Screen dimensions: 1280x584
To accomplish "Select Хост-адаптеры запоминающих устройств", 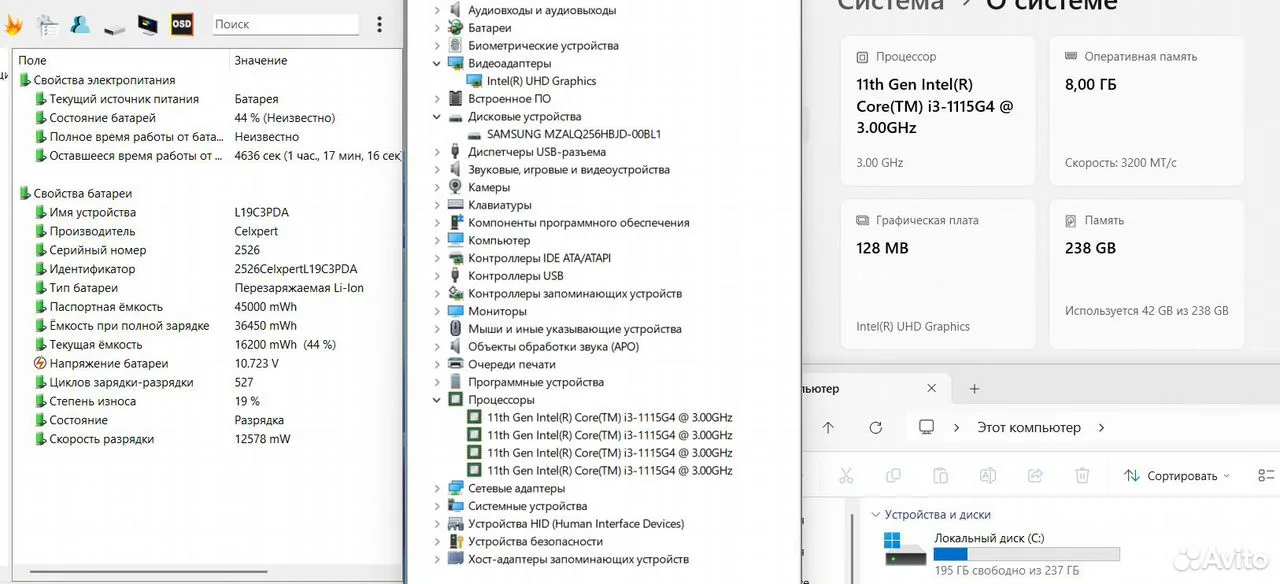I will tap(578, 559).
